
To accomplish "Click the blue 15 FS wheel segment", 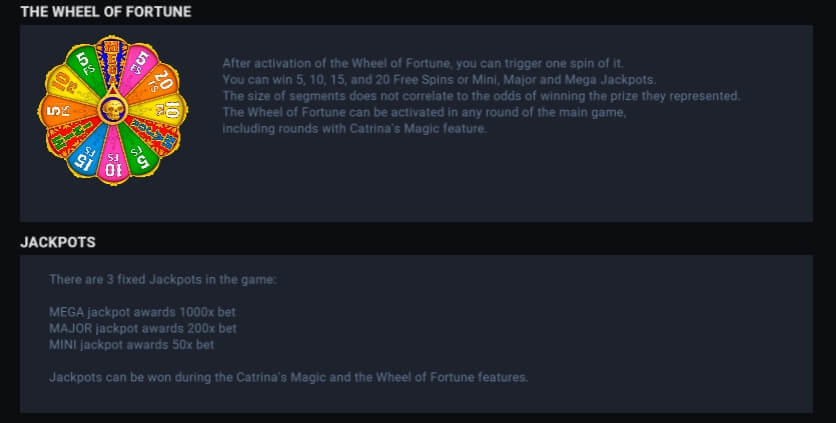I will [85, 156].
